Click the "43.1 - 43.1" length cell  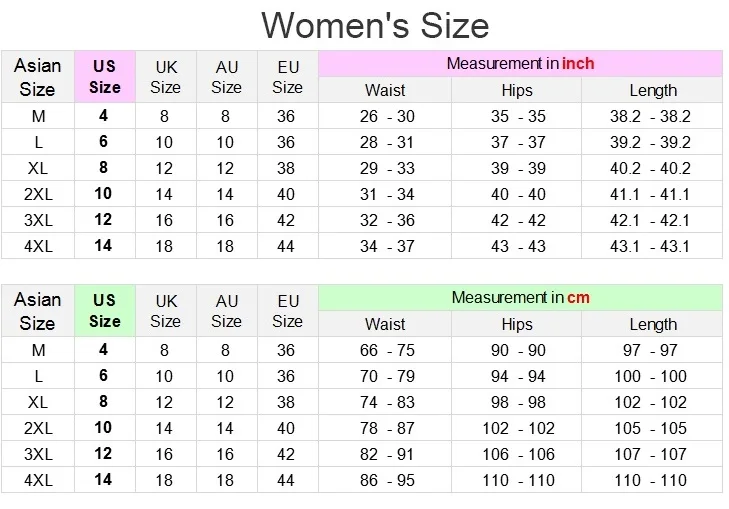point(650,245)
